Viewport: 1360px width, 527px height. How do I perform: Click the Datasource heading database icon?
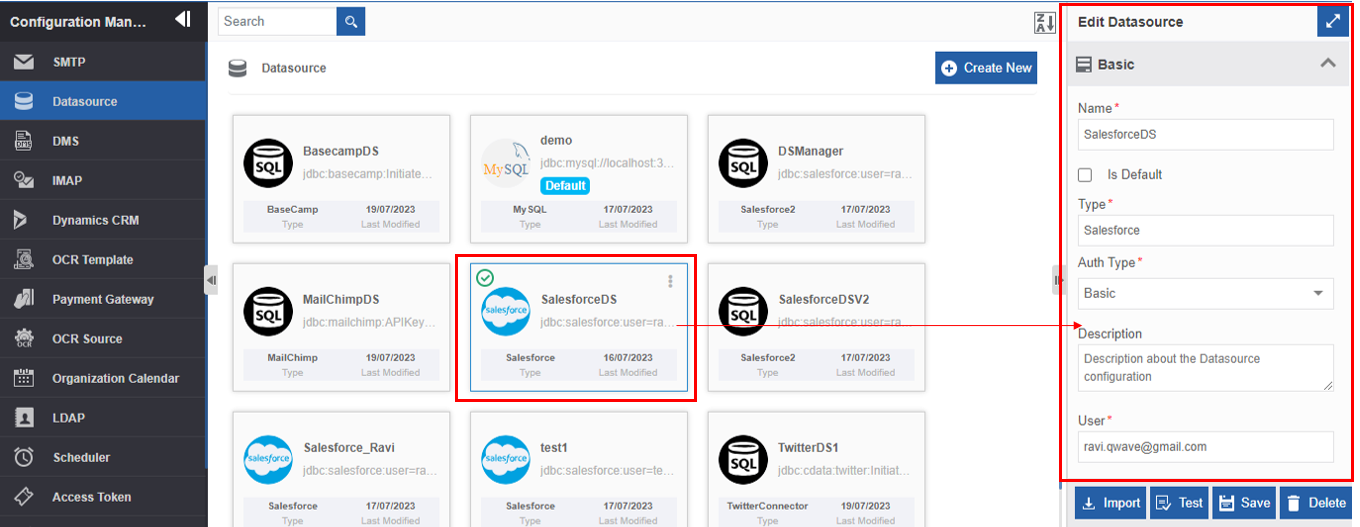[237, 68]
